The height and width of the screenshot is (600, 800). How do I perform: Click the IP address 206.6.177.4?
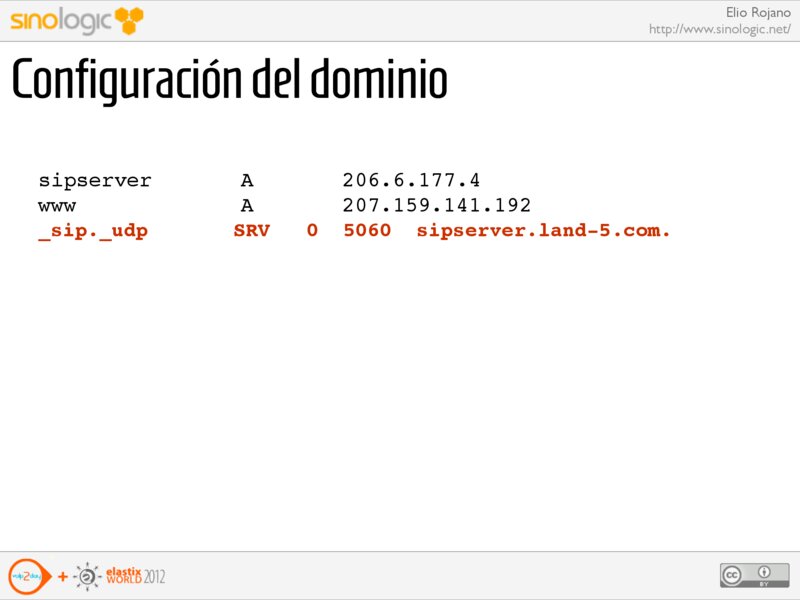coord(411,181)
